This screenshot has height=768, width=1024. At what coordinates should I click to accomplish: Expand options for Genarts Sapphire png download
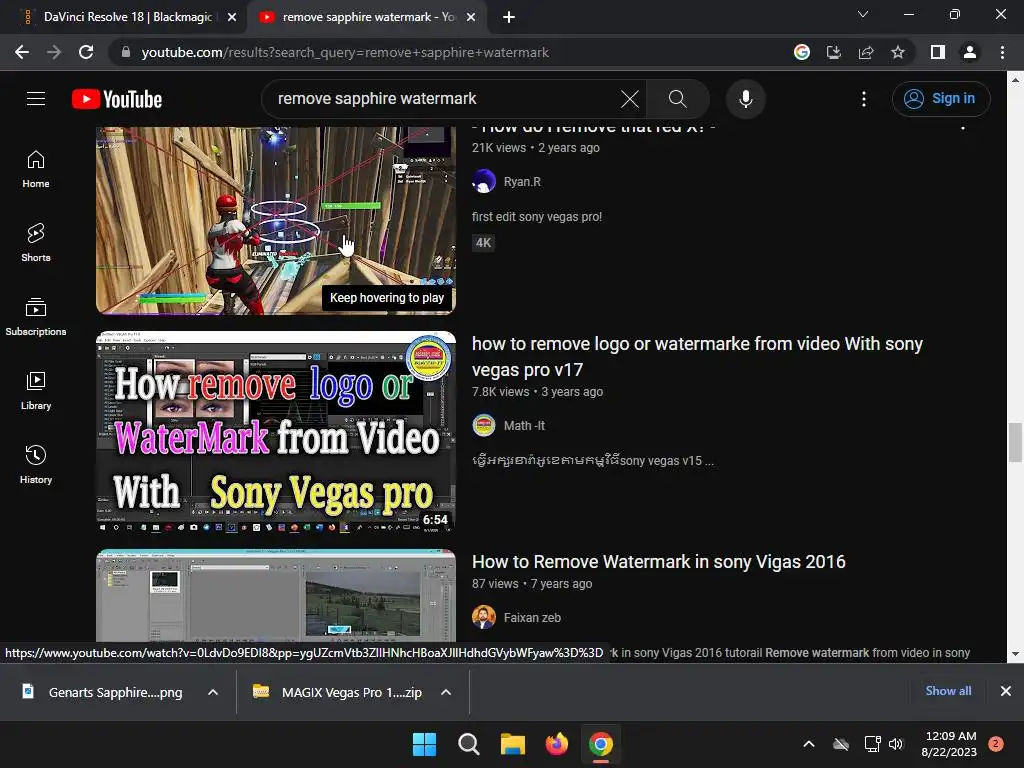pyautogui.click(x=213, y=692)
